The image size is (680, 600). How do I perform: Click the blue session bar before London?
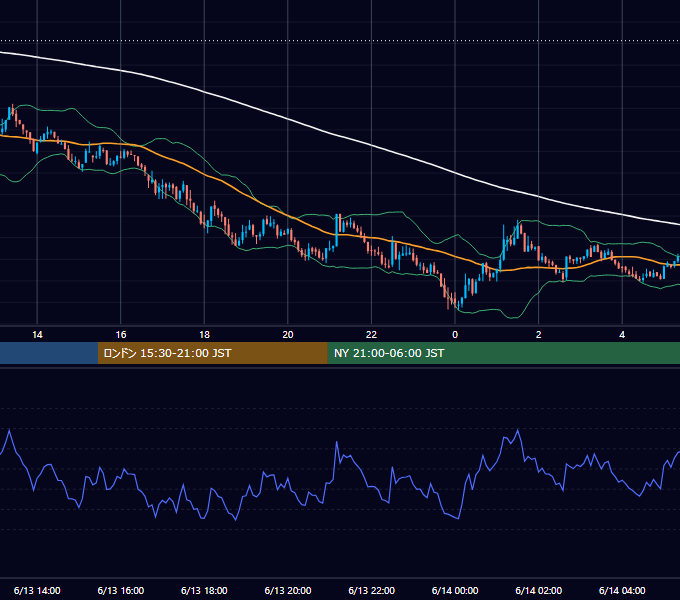click(49, 353)
